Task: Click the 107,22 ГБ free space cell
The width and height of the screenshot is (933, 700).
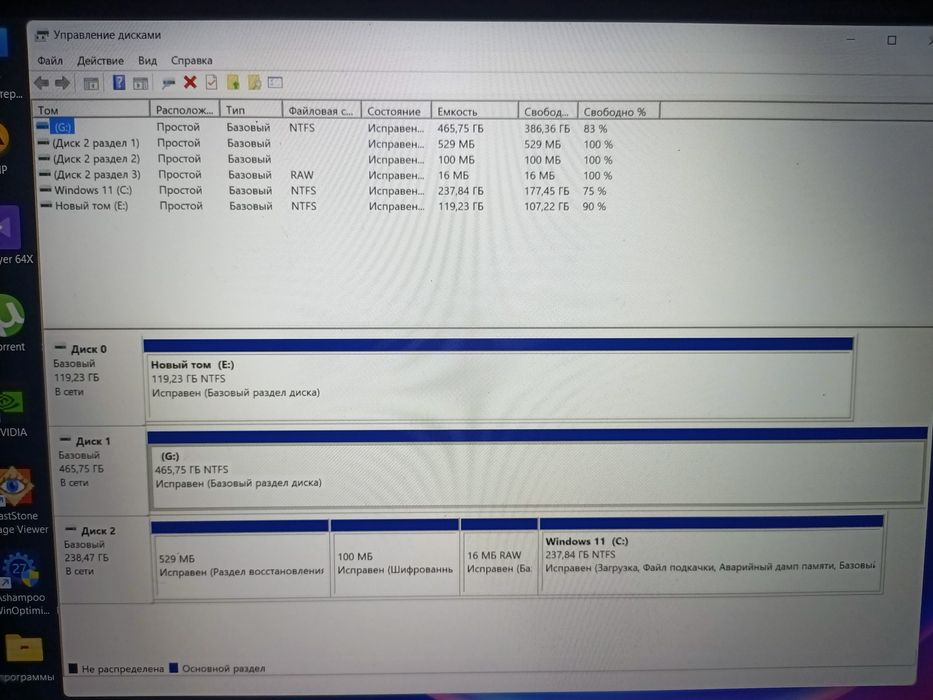Action: coord(546,207)
